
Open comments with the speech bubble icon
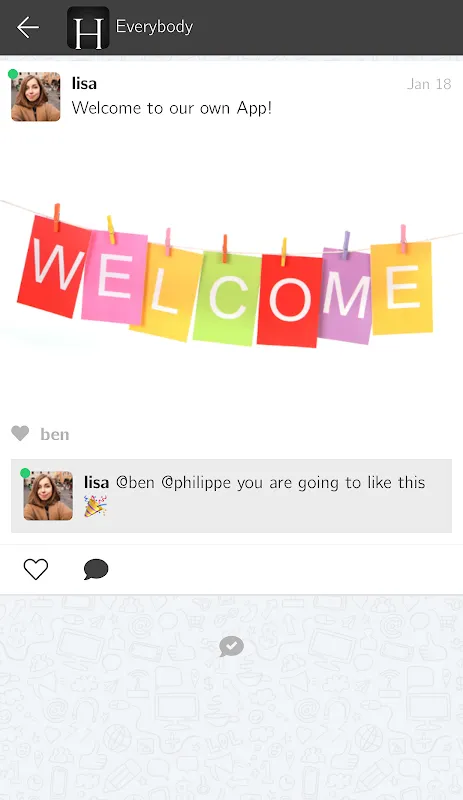pos(96,569)
